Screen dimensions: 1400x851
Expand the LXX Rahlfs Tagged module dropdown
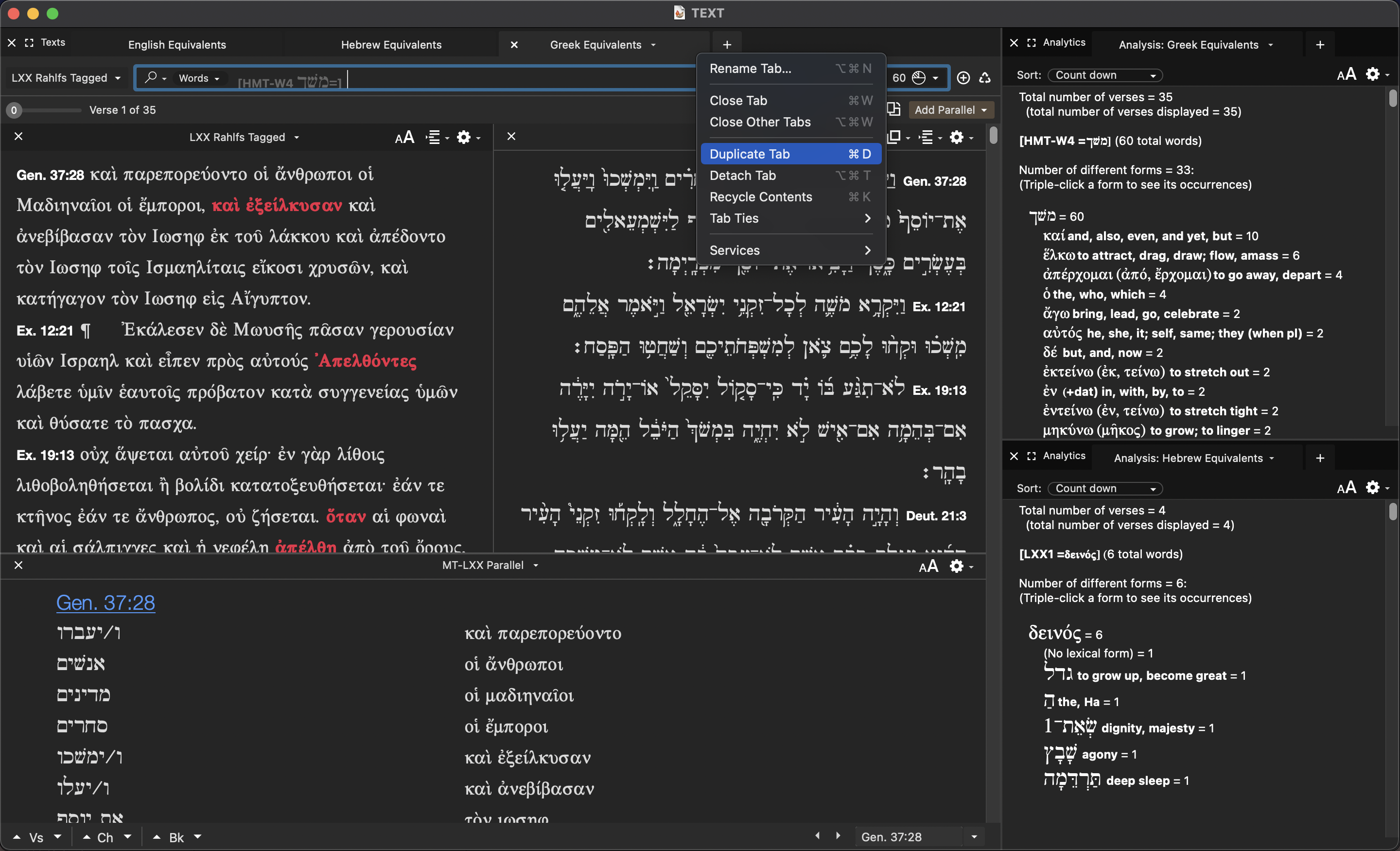click(x=66, y=78)
